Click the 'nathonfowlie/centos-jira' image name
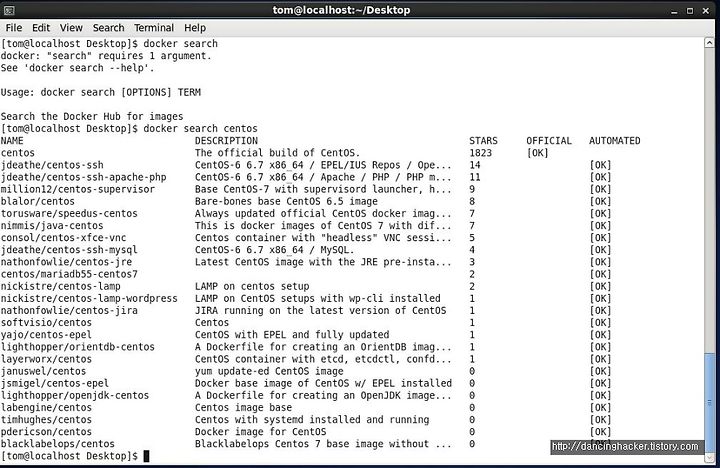 69,311
